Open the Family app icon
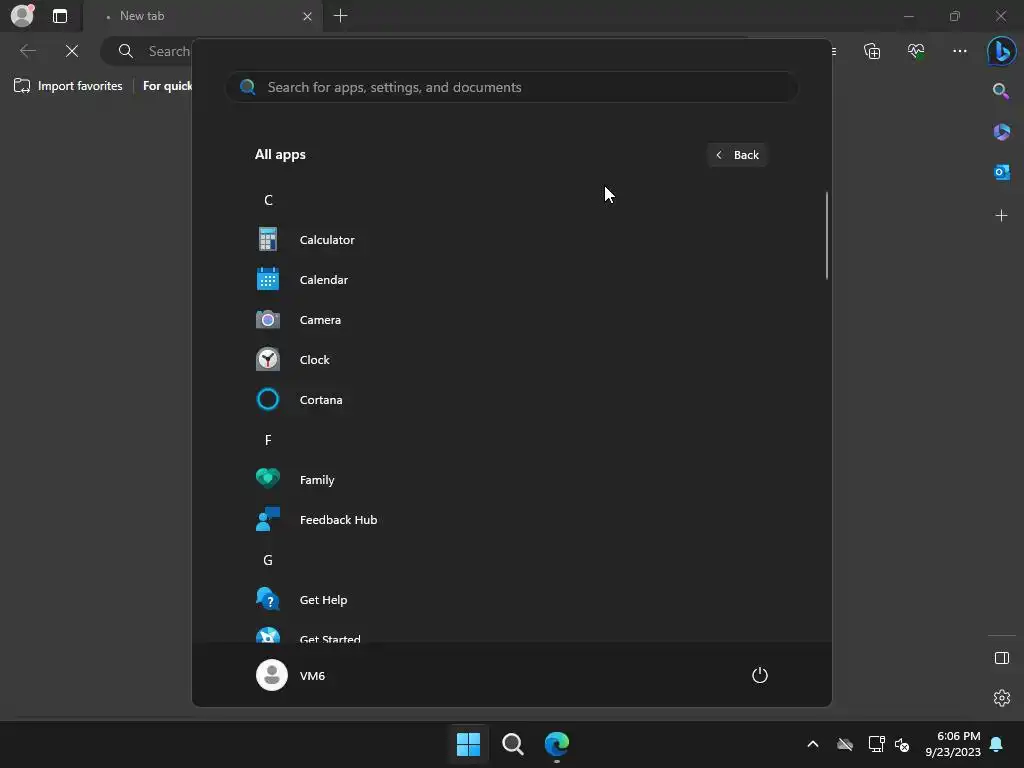The width and height of the screenshot is (1024, 768). click(268, 479)
